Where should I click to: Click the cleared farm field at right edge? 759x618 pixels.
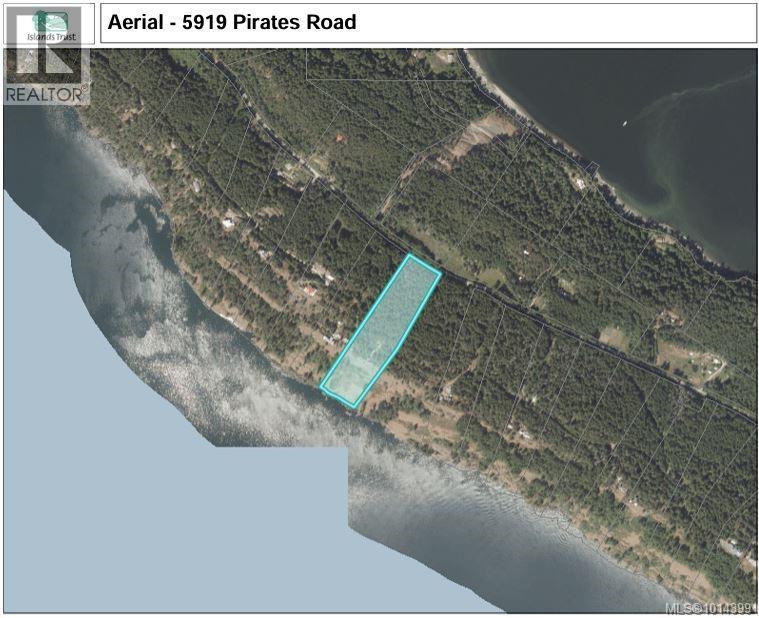(x=692, y=361)
